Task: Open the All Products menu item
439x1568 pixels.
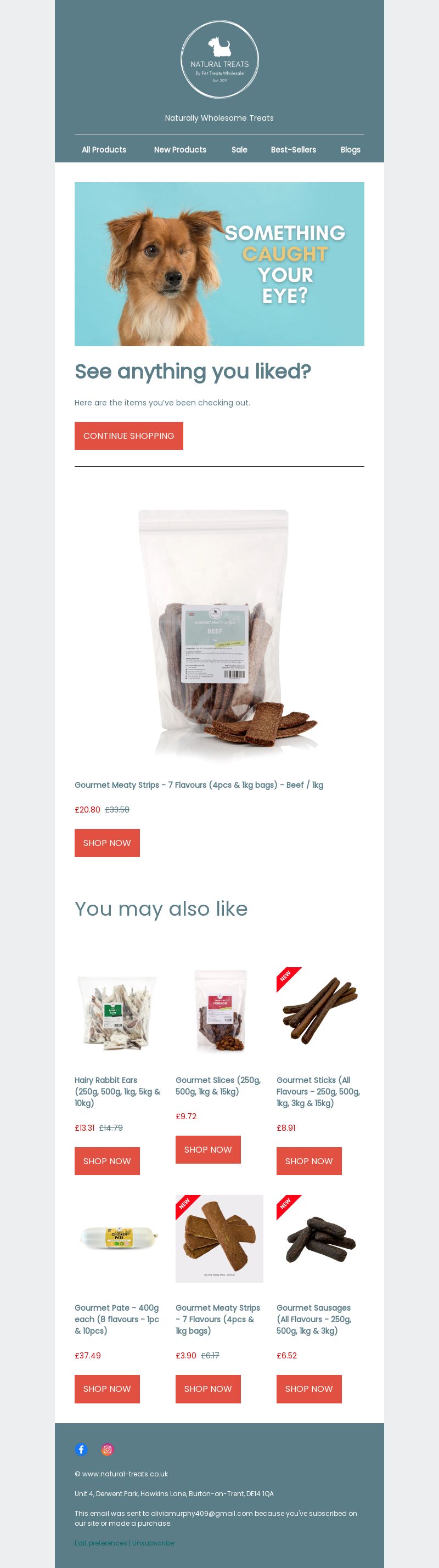Action: (104, 150)
